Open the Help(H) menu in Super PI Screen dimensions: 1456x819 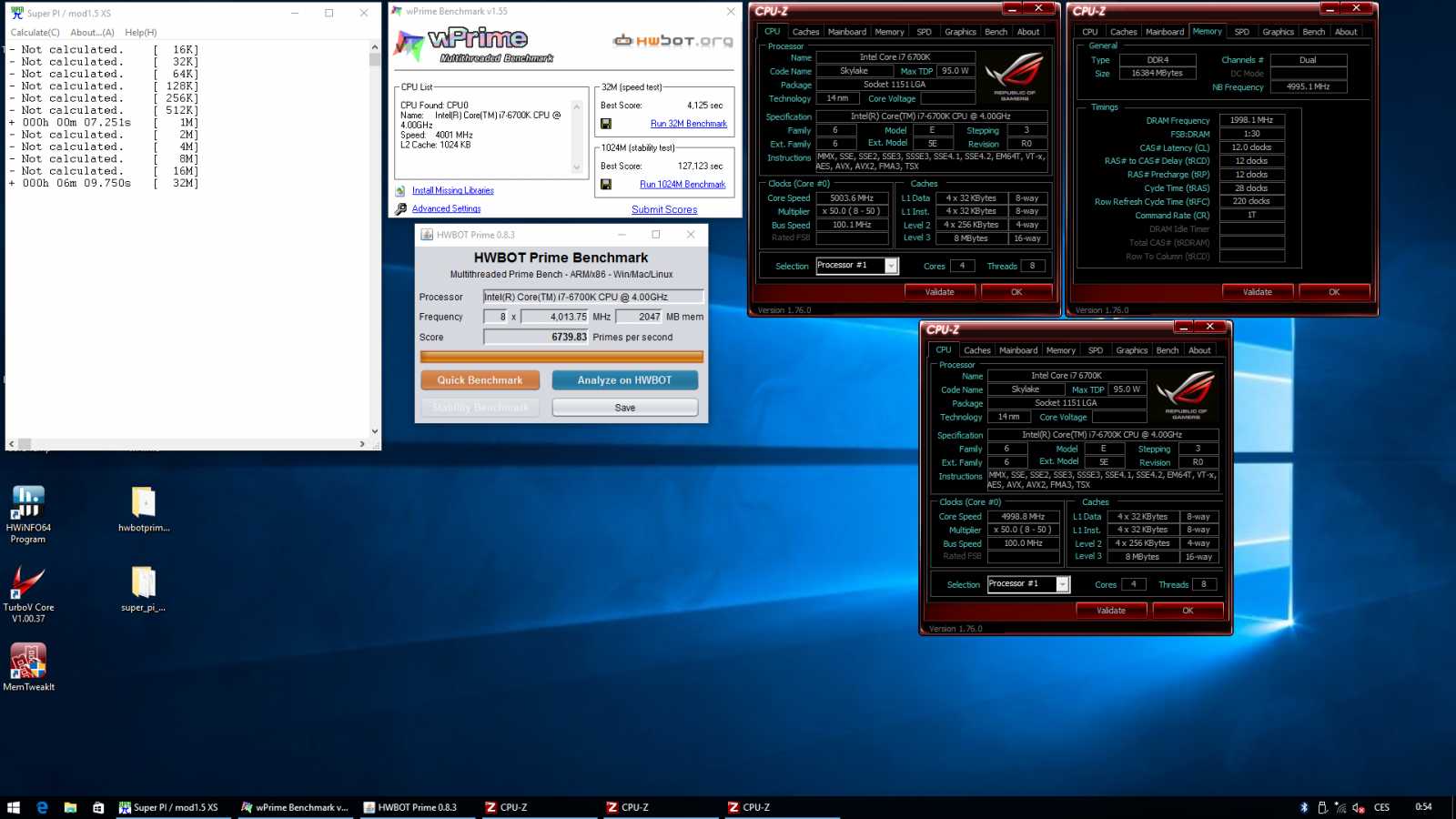click(141, 33)
